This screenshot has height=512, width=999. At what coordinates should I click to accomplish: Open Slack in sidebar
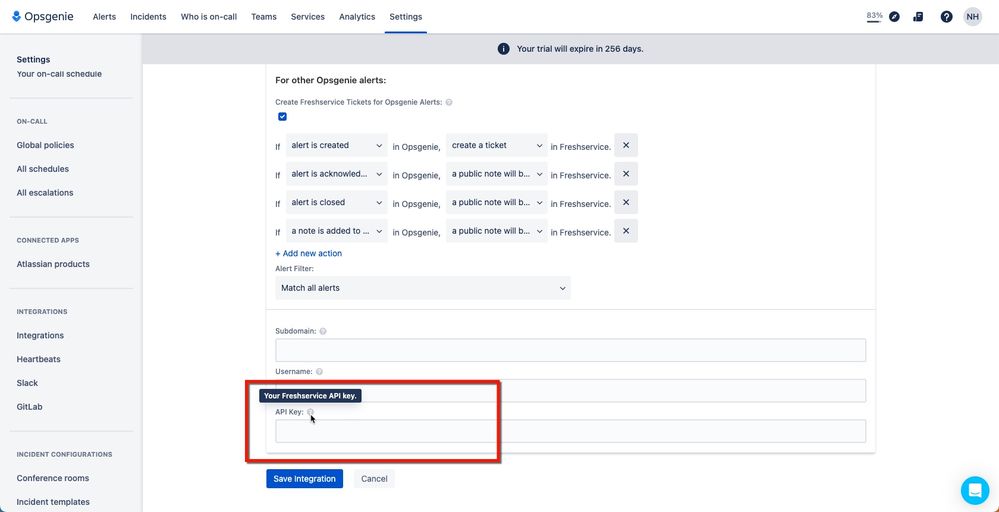click(27, 383)
